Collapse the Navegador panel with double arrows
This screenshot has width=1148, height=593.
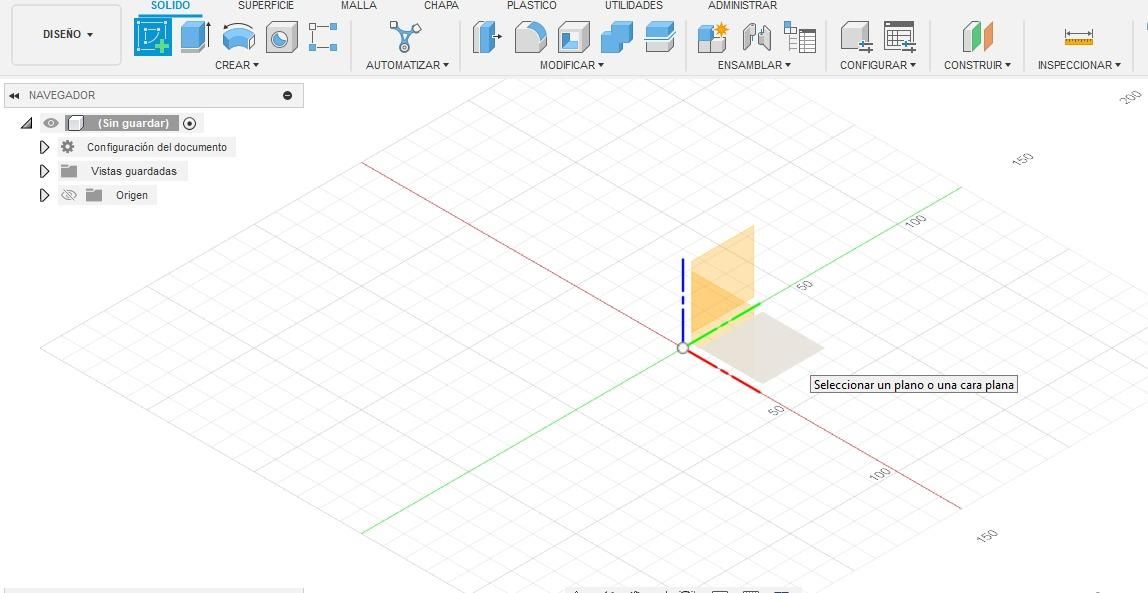click(x=15, y=95)
